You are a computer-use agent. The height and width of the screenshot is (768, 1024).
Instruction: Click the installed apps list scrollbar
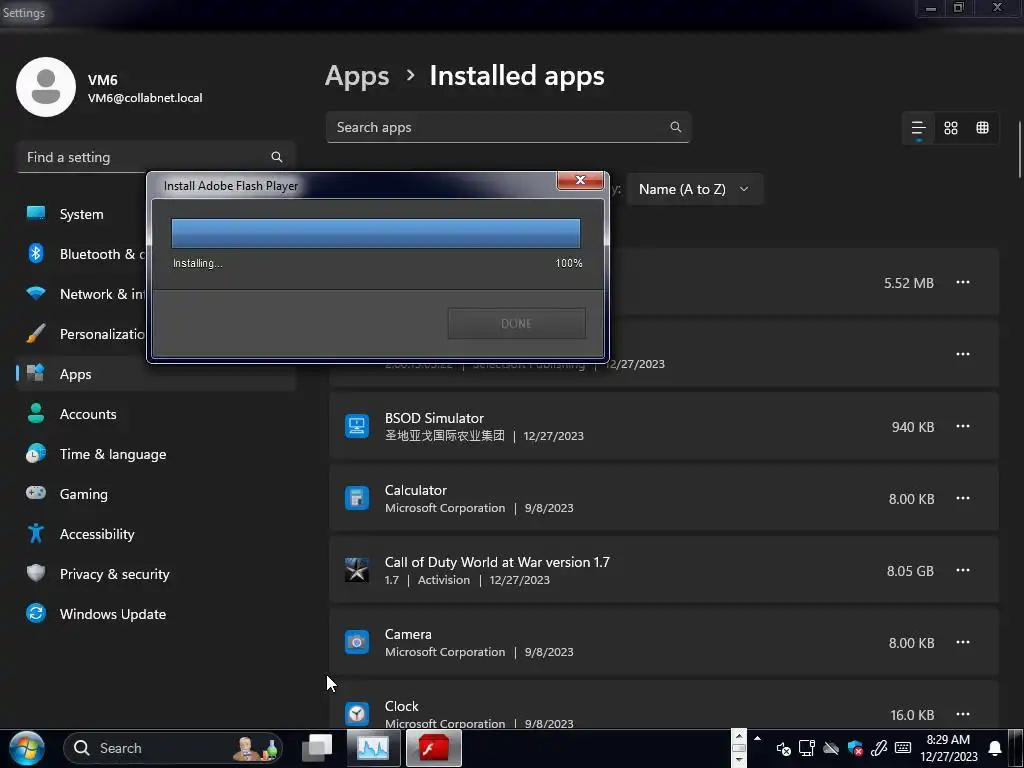pos(1019,149)
